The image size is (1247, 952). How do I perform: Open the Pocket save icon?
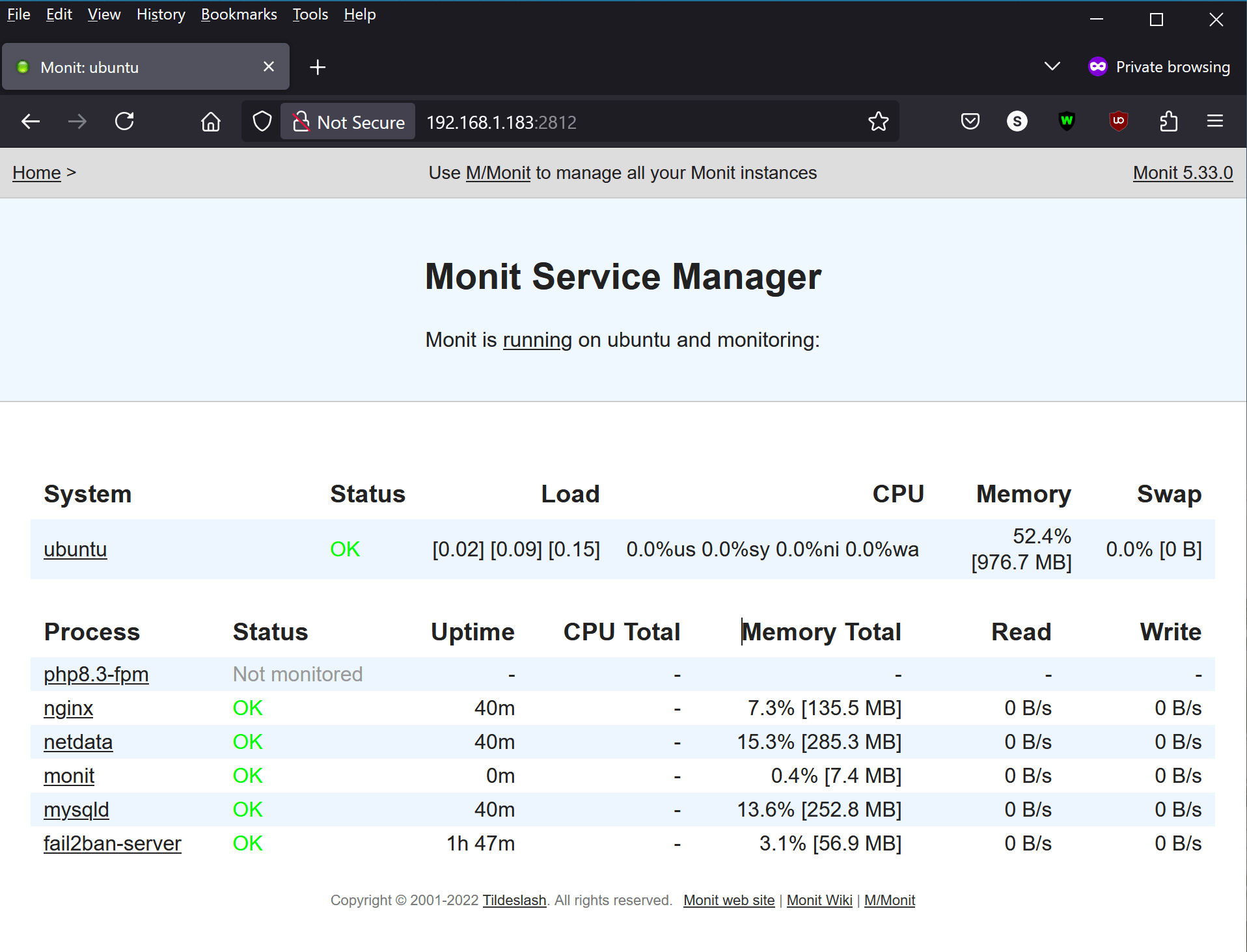(970, 122)
